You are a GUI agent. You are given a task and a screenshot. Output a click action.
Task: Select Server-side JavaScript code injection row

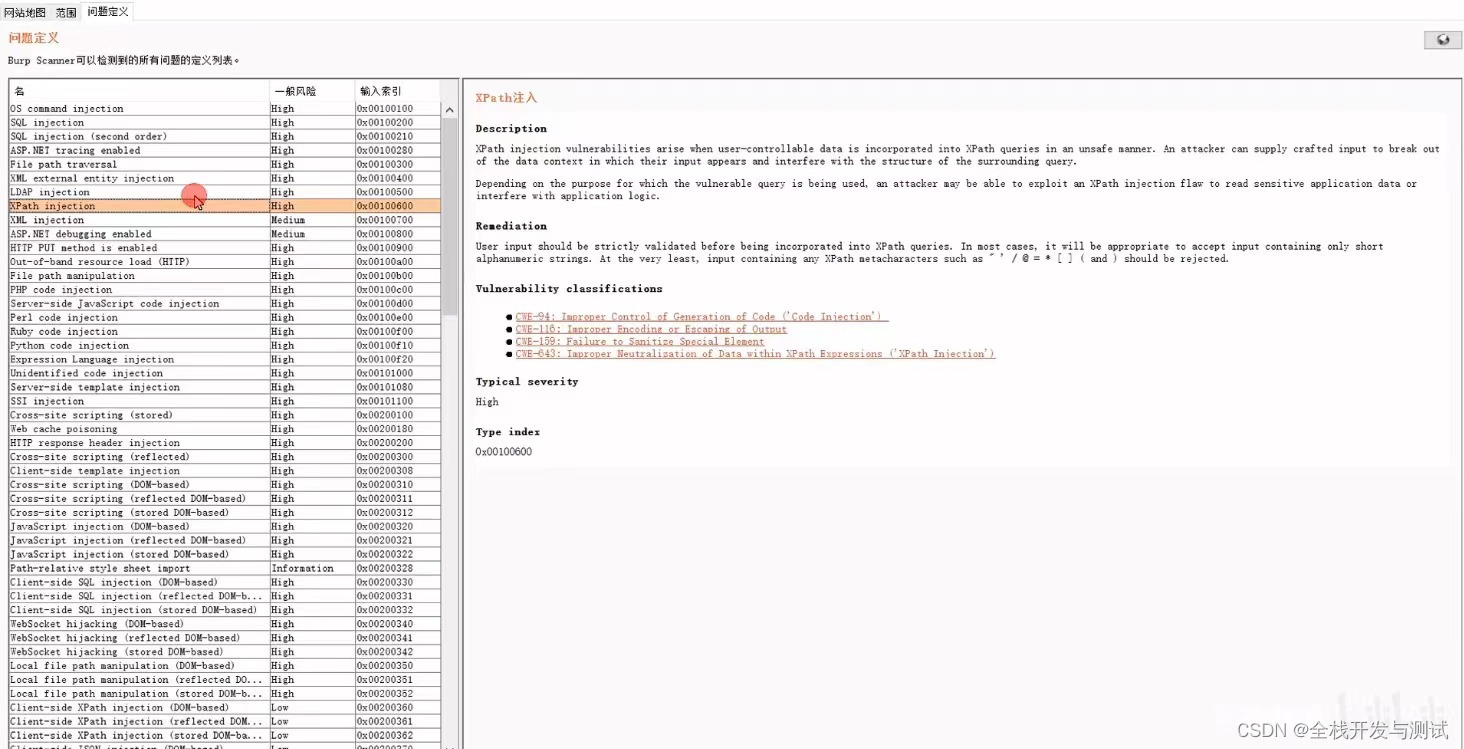point(225,304)
